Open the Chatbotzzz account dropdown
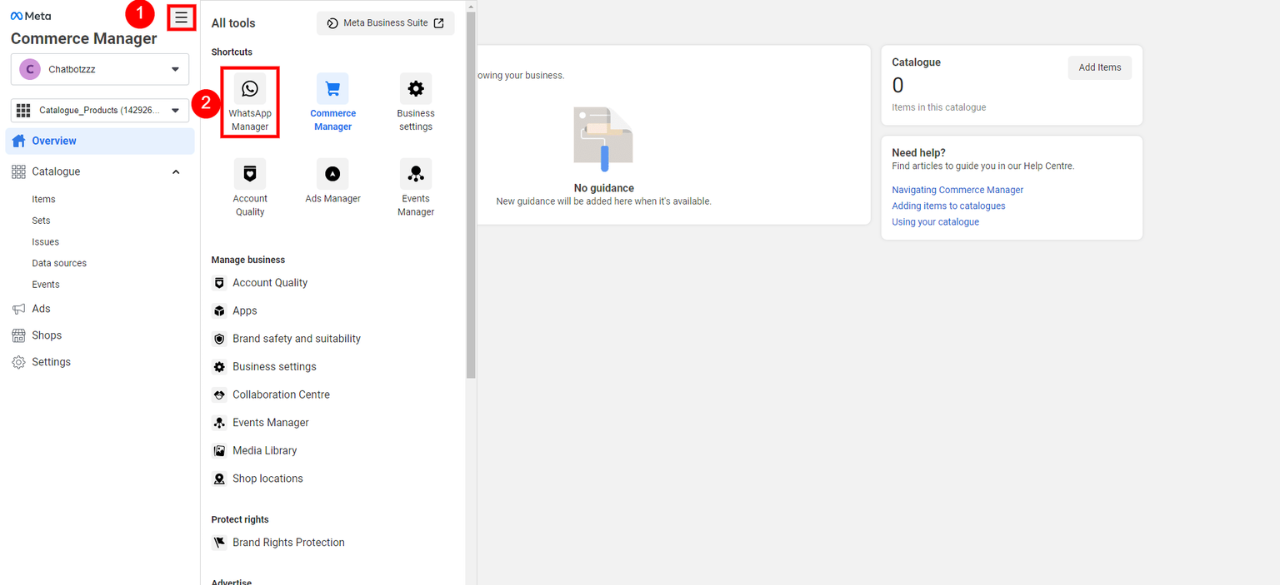The width and height of the screenshot is (1280, 585). click(x=100, y=69)
